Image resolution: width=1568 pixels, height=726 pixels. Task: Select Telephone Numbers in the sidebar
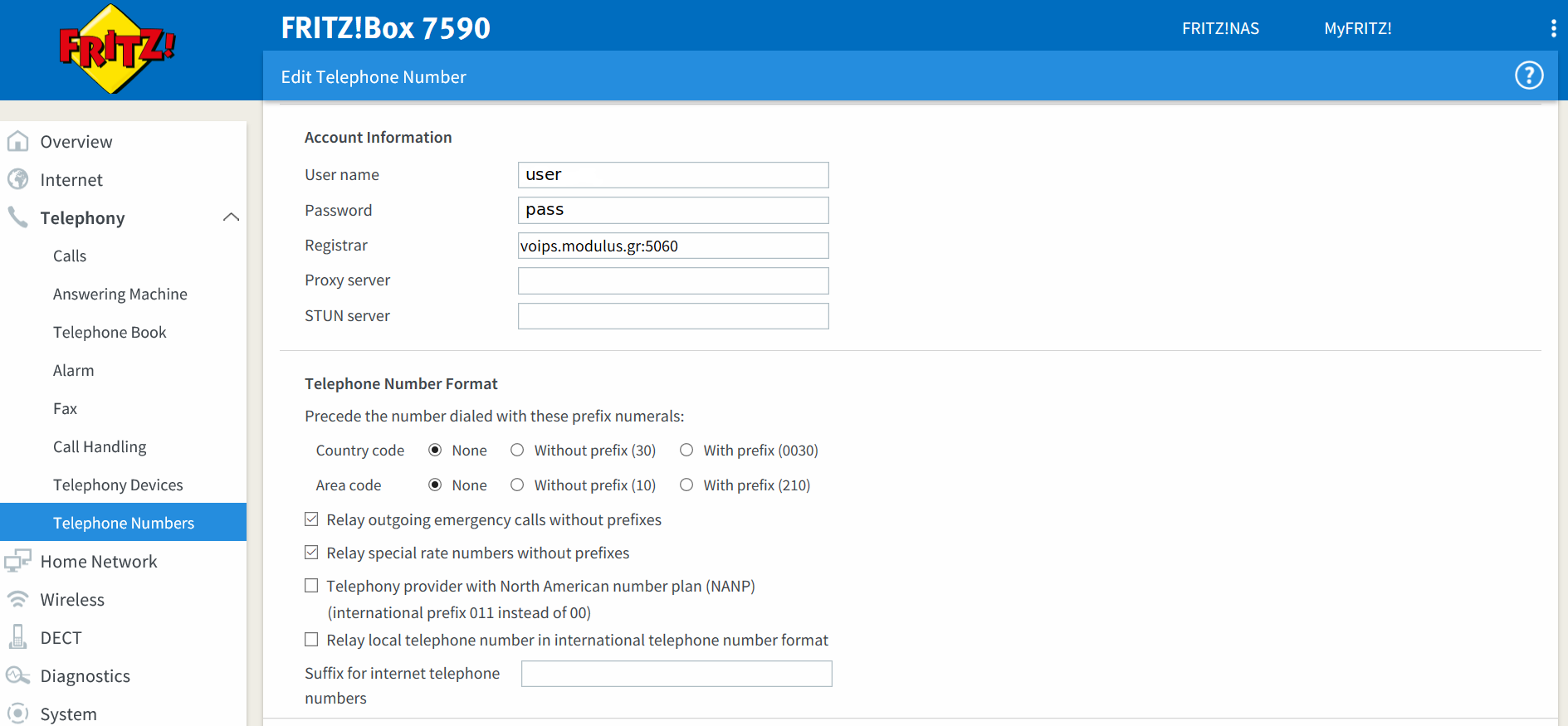124,523
